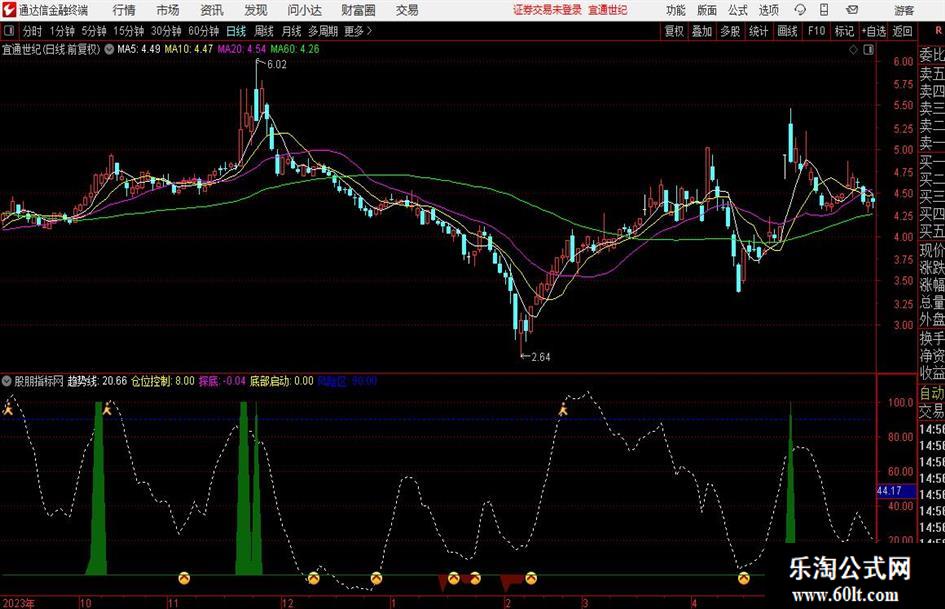945x609 pixels.
Task: Open the 发现 menu
Action: click(x=256, y=10)
